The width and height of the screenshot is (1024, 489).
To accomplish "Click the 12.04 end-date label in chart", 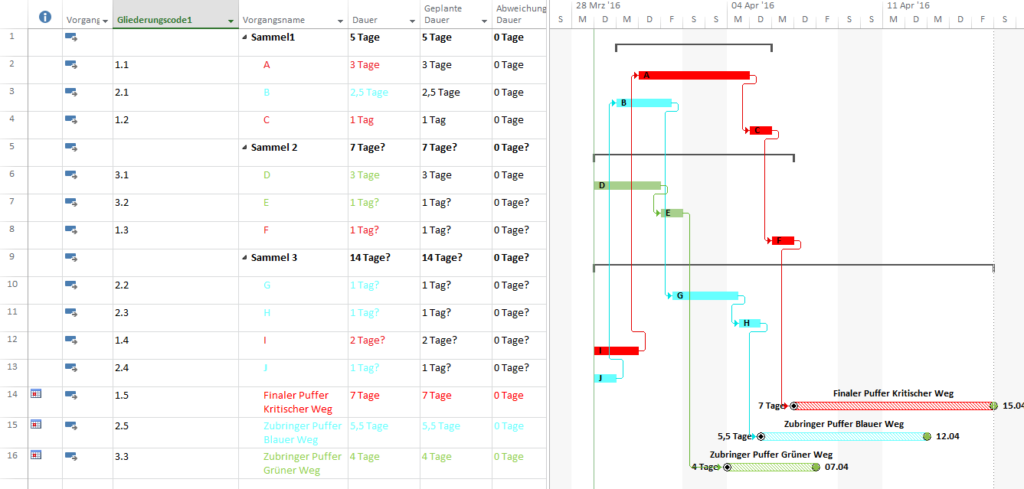I will 948,436.
